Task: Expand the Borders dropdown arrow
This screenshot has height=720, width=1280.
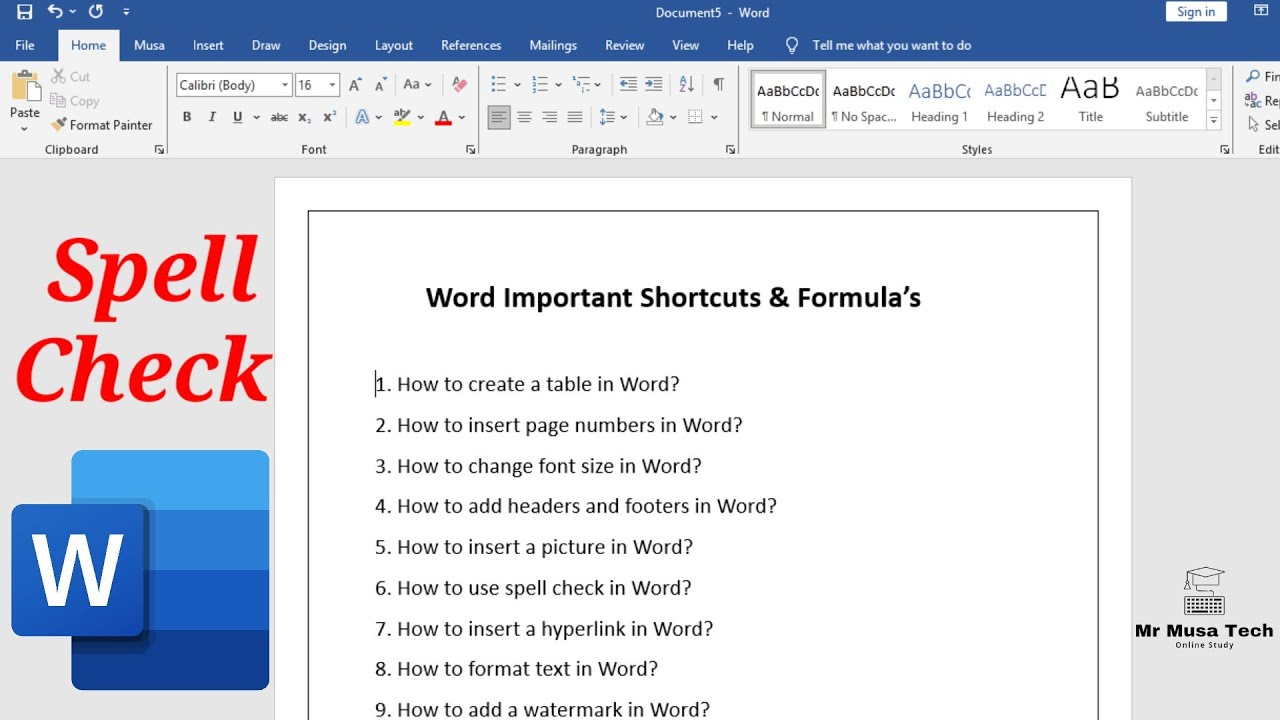Action: (714, 117)
